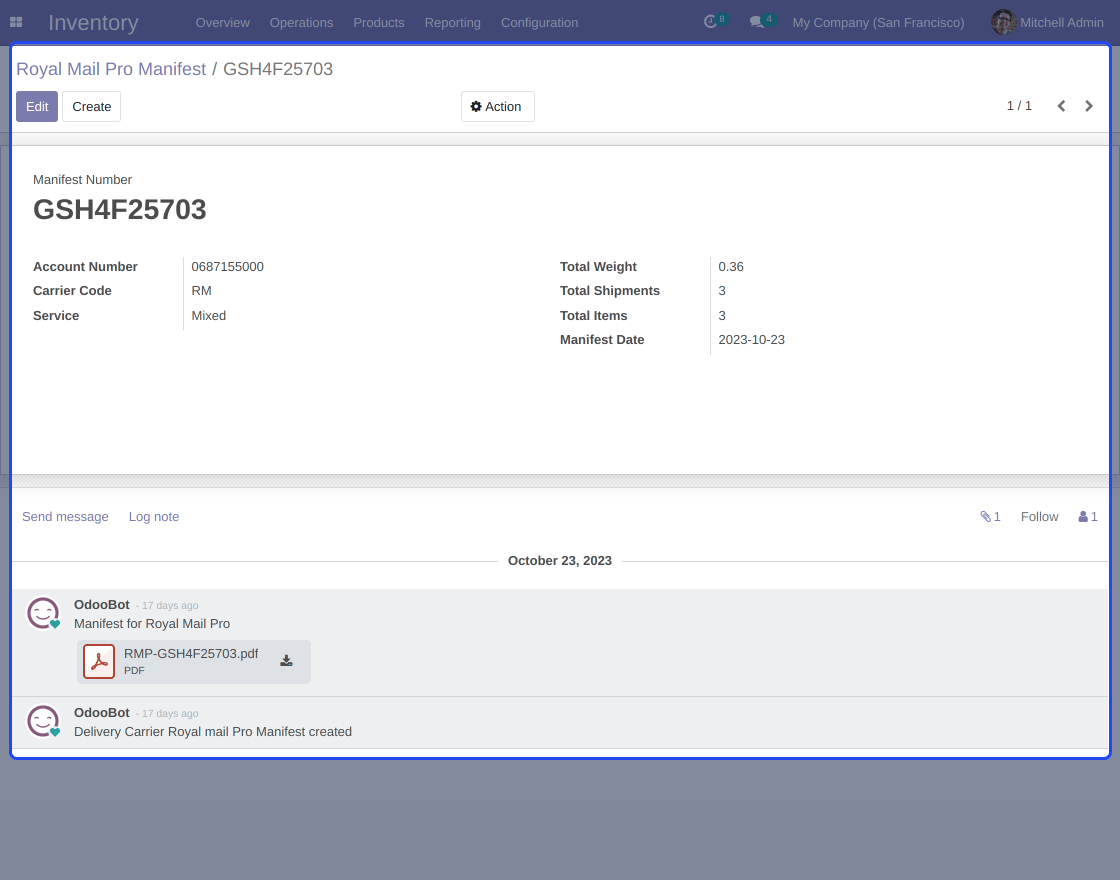Go back to Royal Mail Pro Manifest breadcrumb

(111, 69)
